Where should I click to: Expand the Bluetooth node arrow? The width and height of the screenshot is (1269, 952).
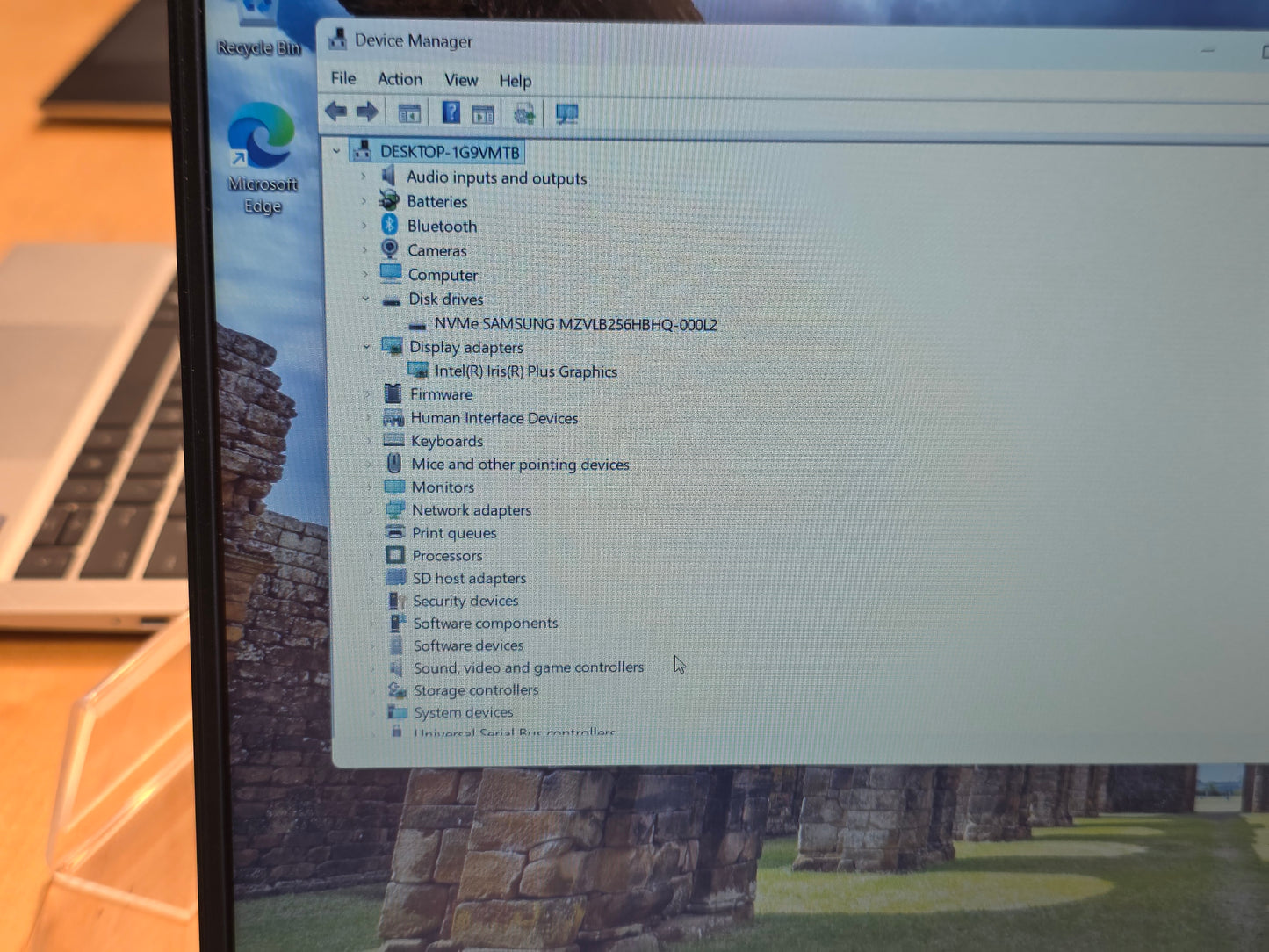coord(364,226)
